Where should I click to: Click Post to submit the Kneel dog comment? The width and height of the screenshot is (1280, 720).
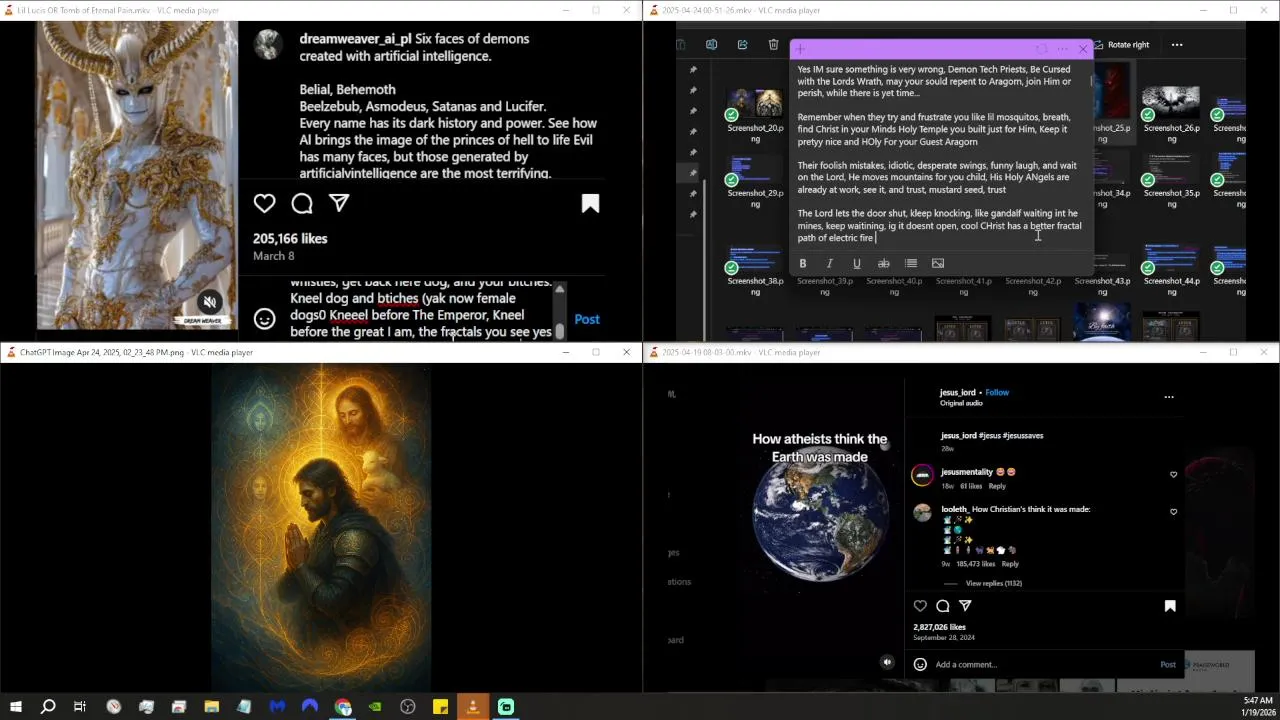pos(587,319)
